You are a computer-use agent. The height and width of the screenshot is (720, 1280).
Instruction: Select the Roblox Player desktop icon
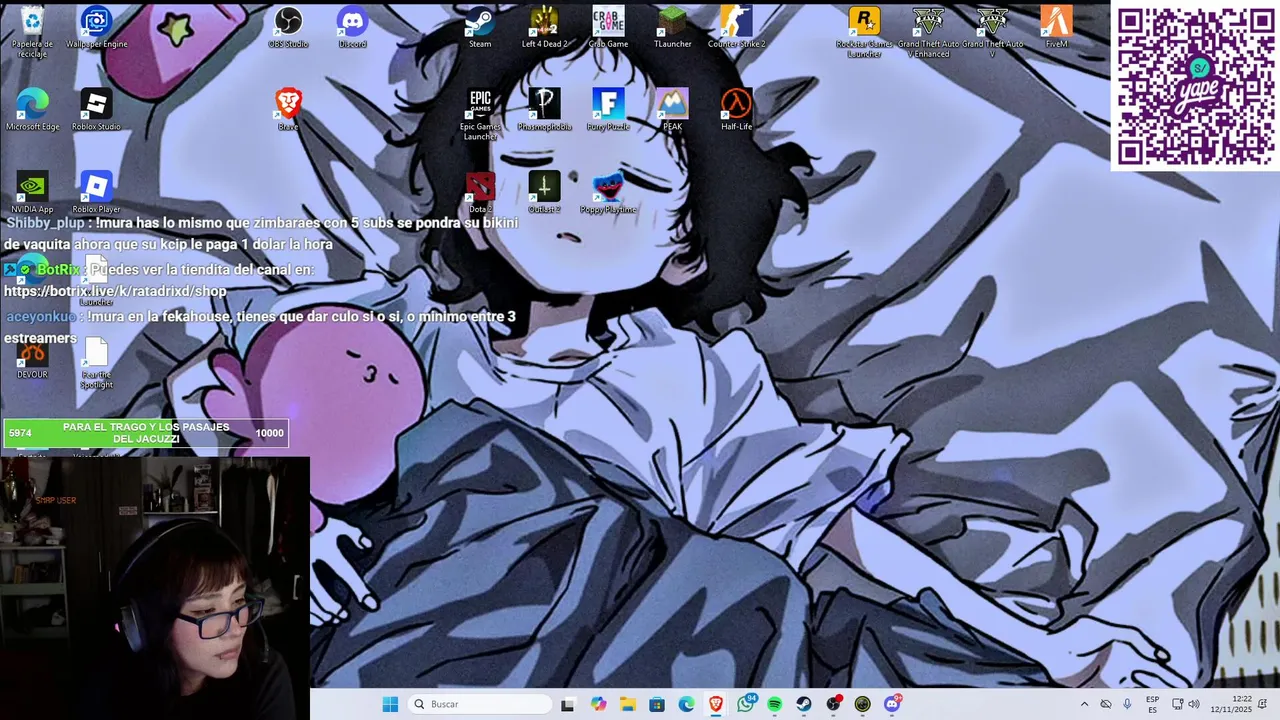point(96,192)
